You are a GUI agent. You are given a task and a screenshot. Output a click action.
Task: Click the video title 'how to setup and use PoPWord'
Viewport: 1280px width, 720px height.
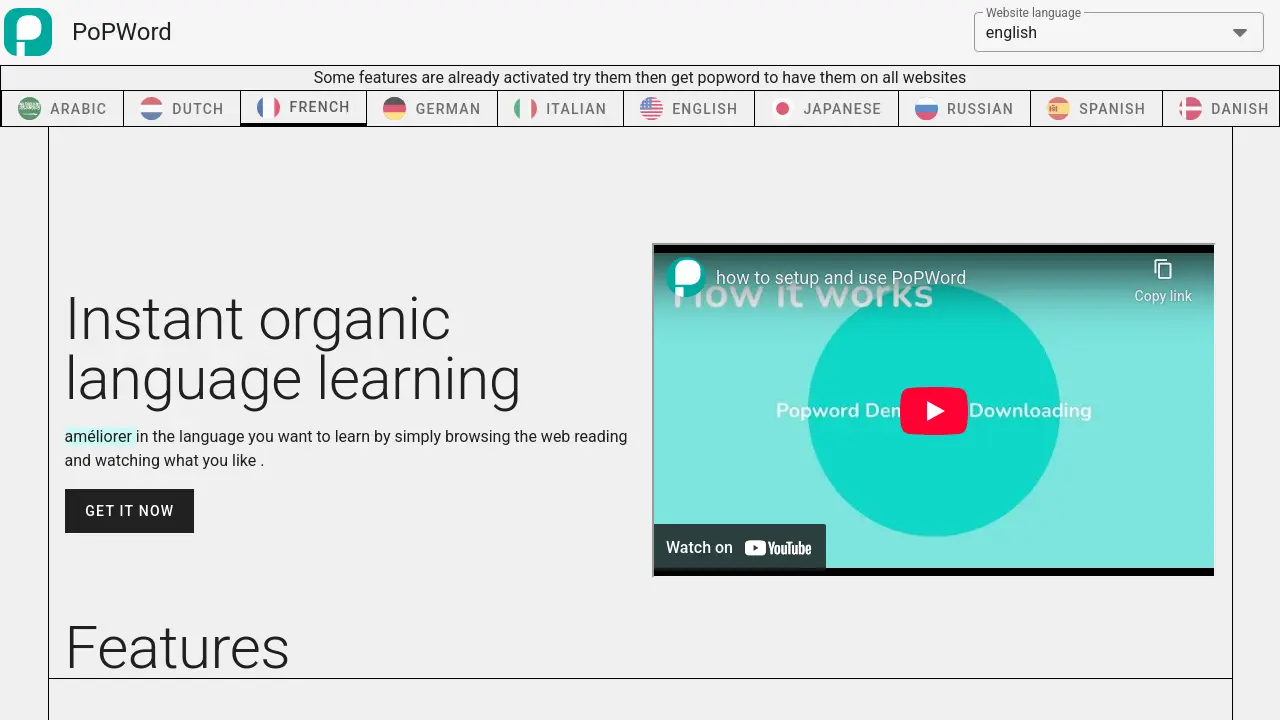tap(841, 278)
